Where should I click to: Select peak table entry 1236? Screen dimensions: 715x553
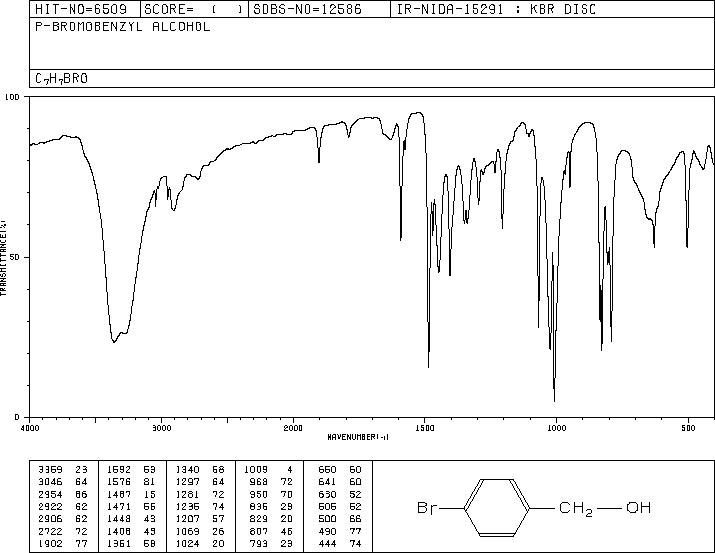click(x=187, y=506)
